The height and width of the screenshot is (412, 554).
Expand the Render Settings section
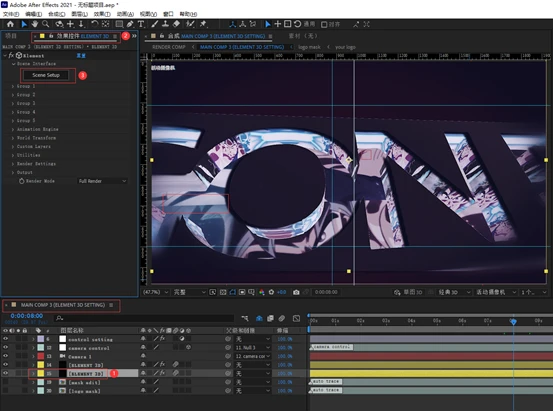coord(13,164)
